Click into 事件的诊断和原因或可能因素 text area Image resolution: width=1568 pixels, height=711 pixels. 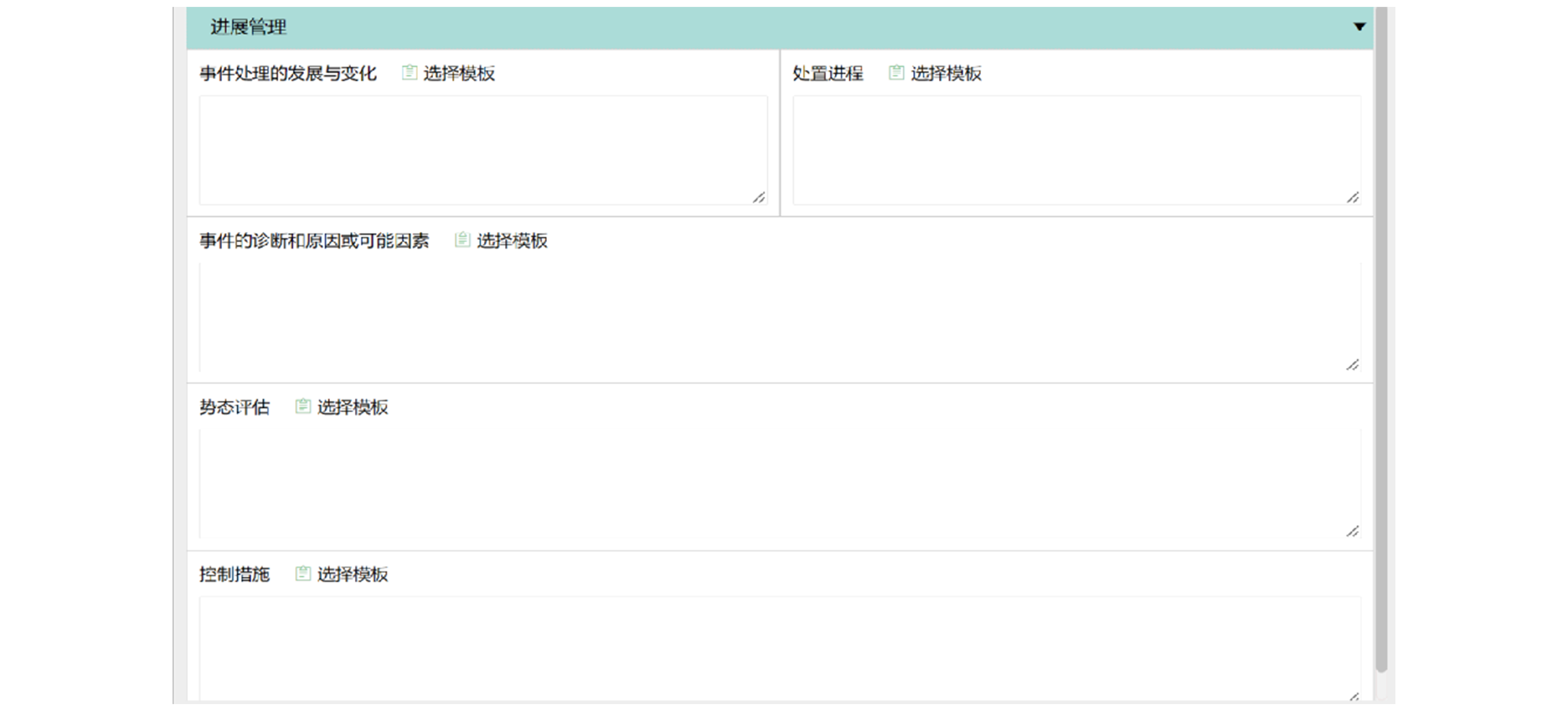(779, 317)
